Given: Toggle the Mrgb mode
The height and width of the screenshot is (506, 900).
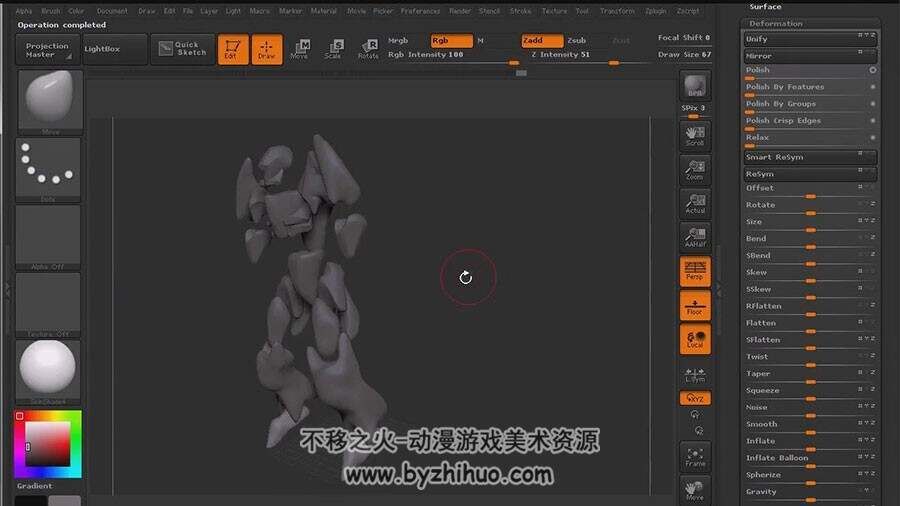Looking at the screenshot, I should (398, 41).
